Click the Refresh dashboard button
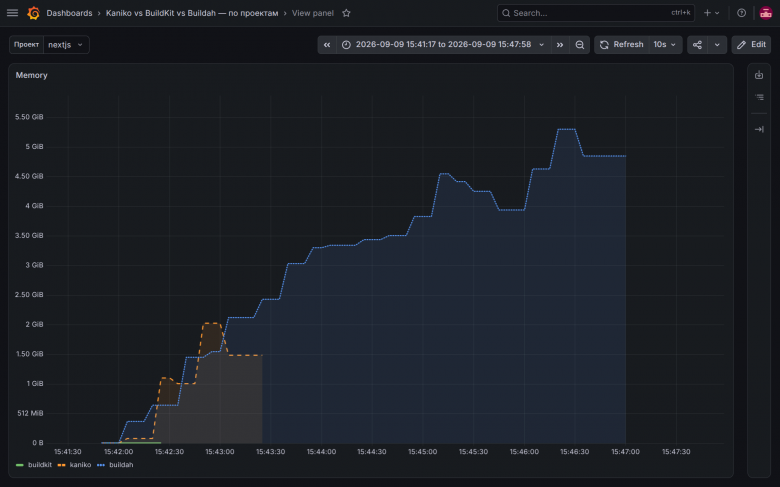Viewport: 780px width, 487px height. (x=622, y=45)
